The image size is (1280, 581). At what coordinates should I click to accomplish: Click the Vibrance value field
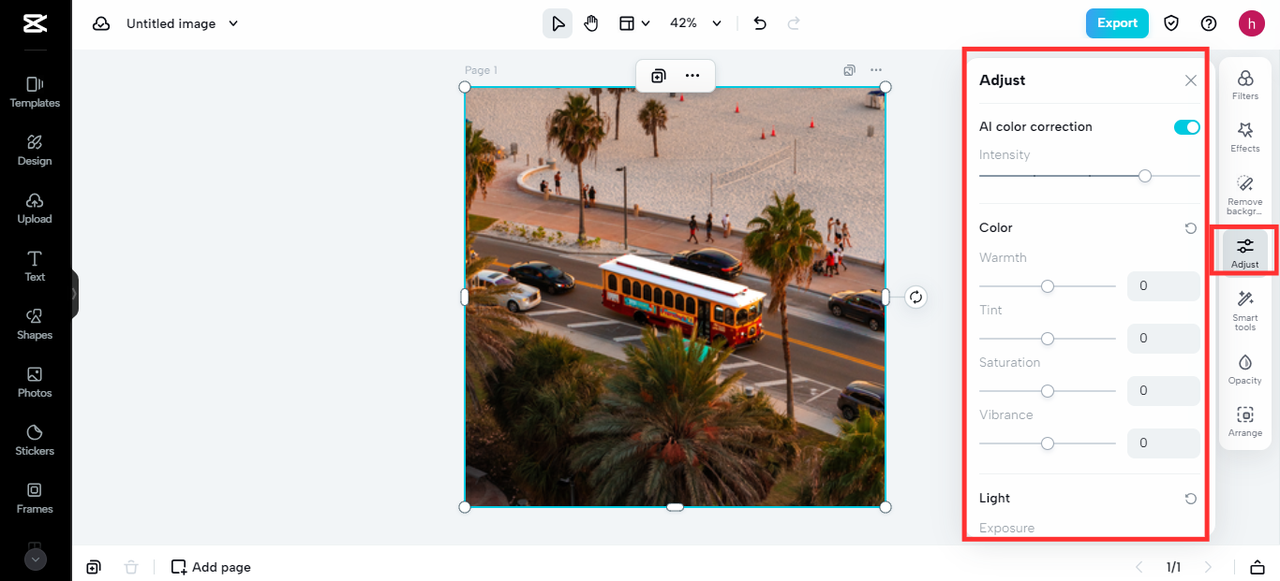[x=1163, y=443]
